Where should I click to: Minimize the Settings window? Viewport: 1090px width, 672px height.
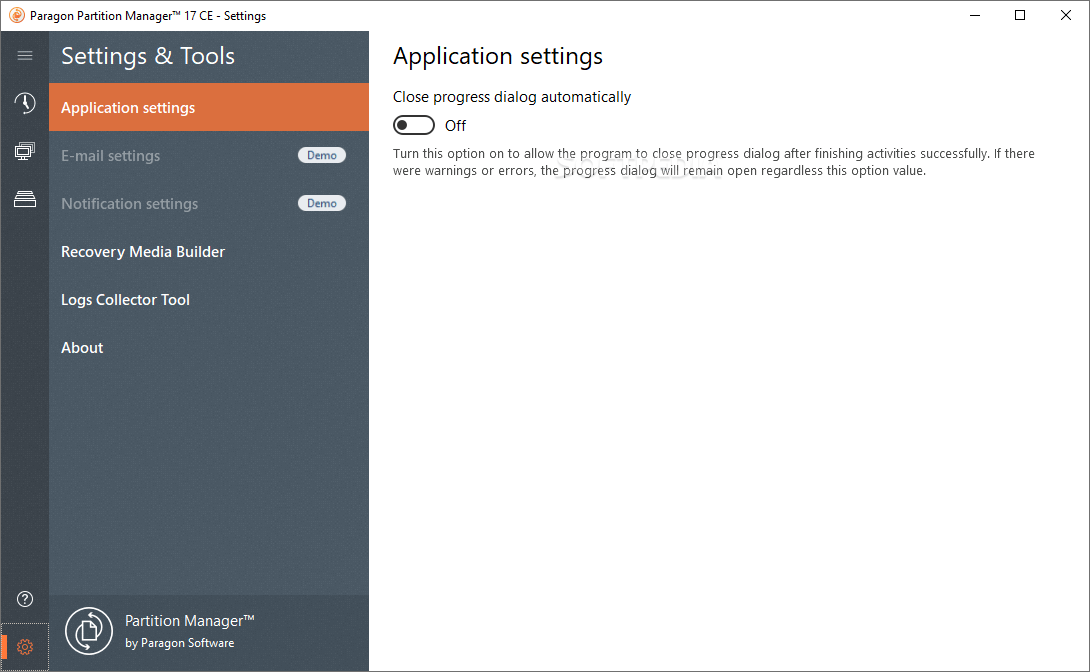(974, 15)
